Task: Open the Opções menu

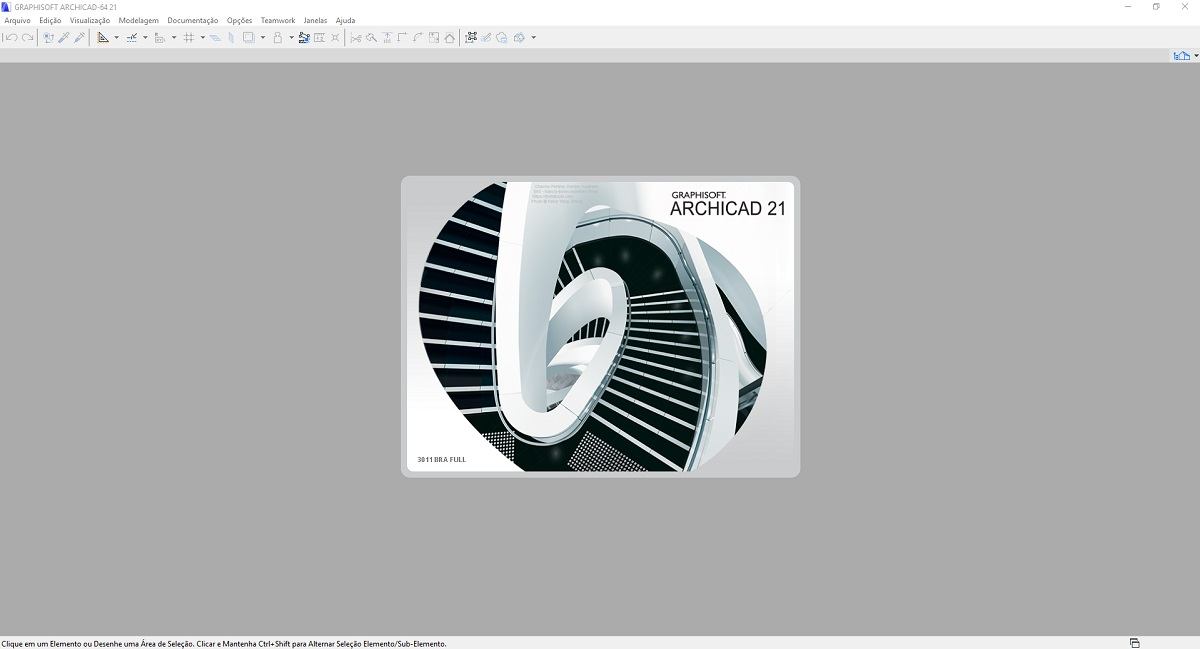Action: coord(240,20)
